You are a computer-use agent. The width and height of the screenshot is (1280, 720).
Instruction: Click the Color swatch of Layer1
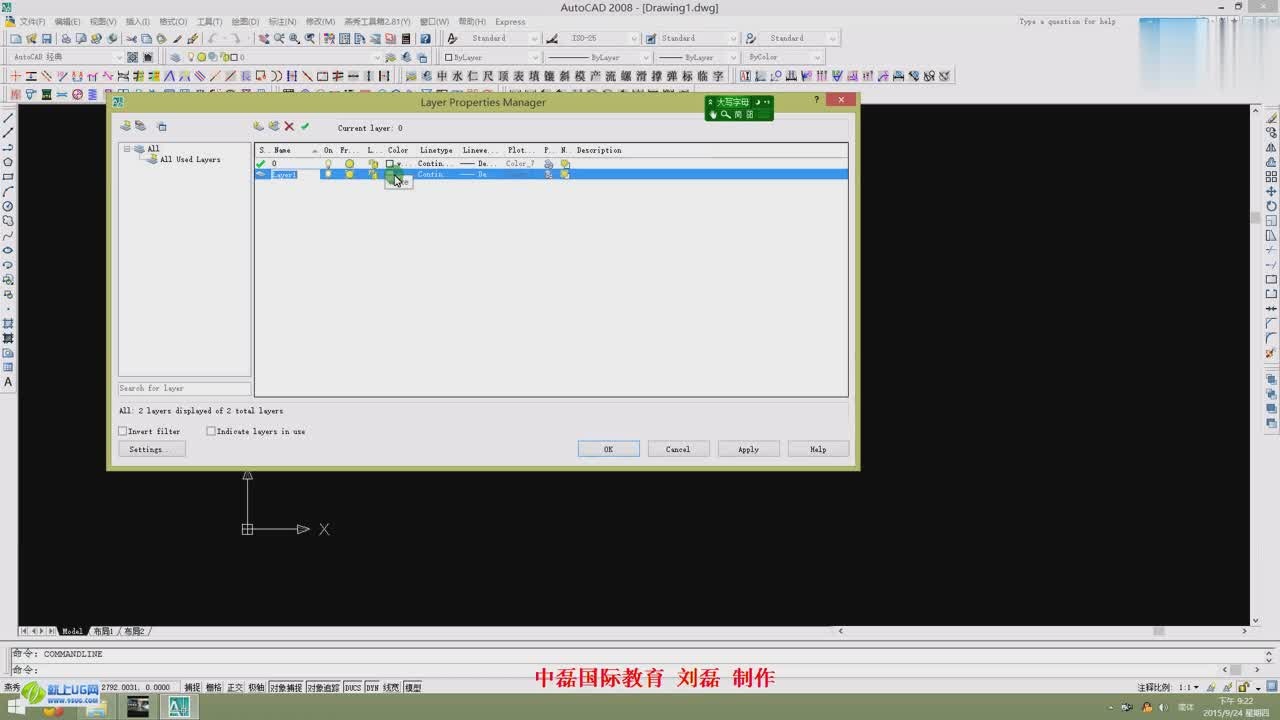pos(390,174)
